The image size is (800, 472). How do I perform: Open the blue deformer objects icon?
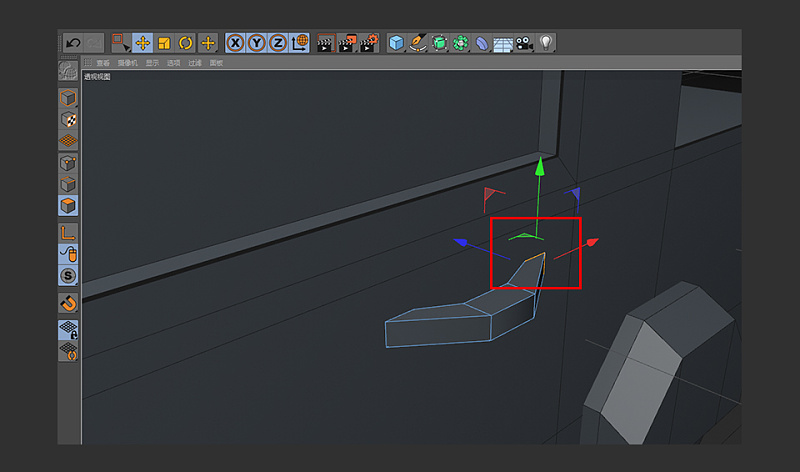[482, 43]
